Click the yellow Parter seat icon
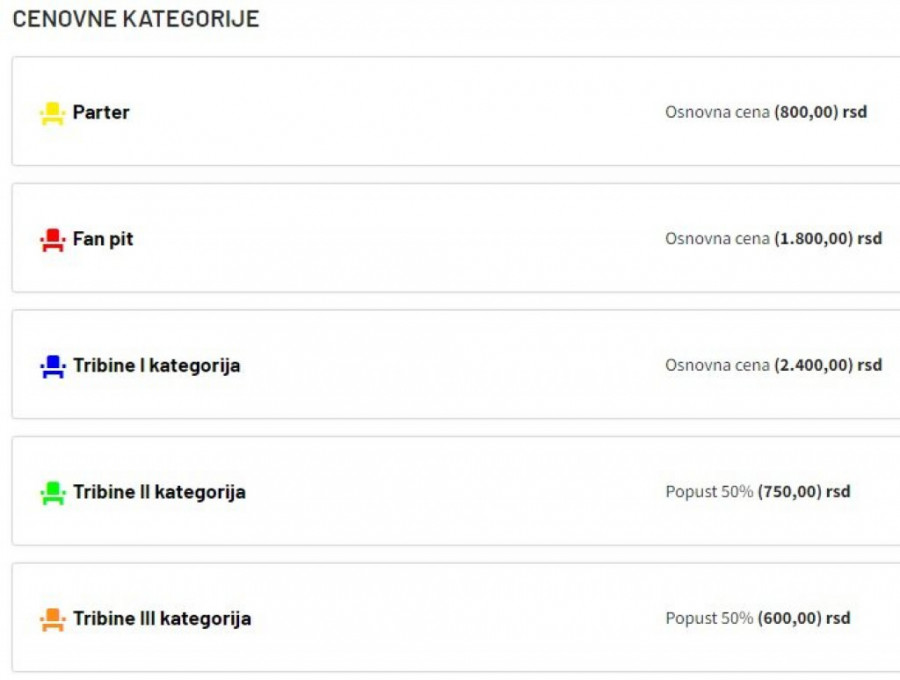Viewport: 900px width, 680px height. [52, 113]
